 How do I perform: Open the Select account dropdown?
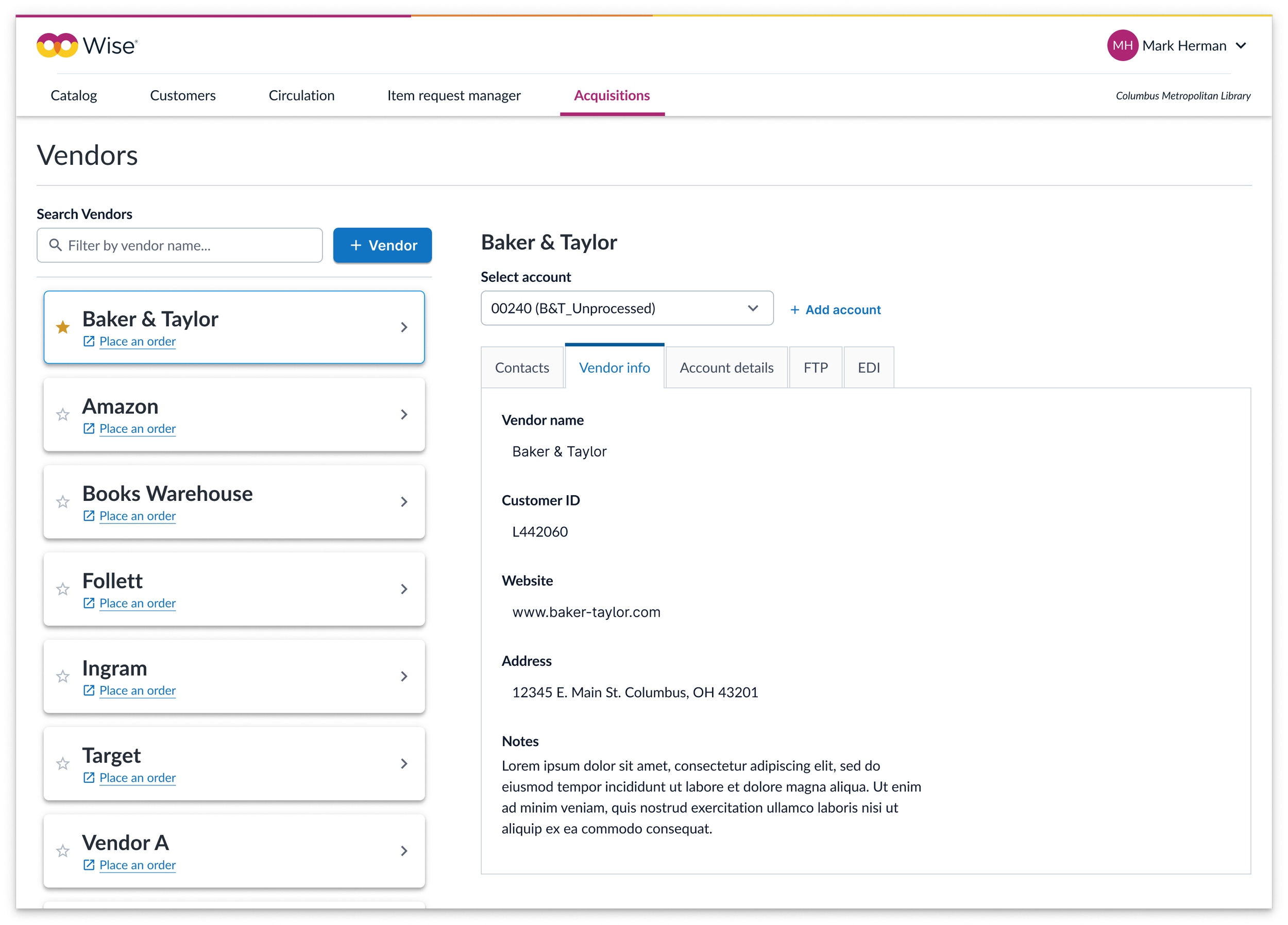tap(627, 308)
